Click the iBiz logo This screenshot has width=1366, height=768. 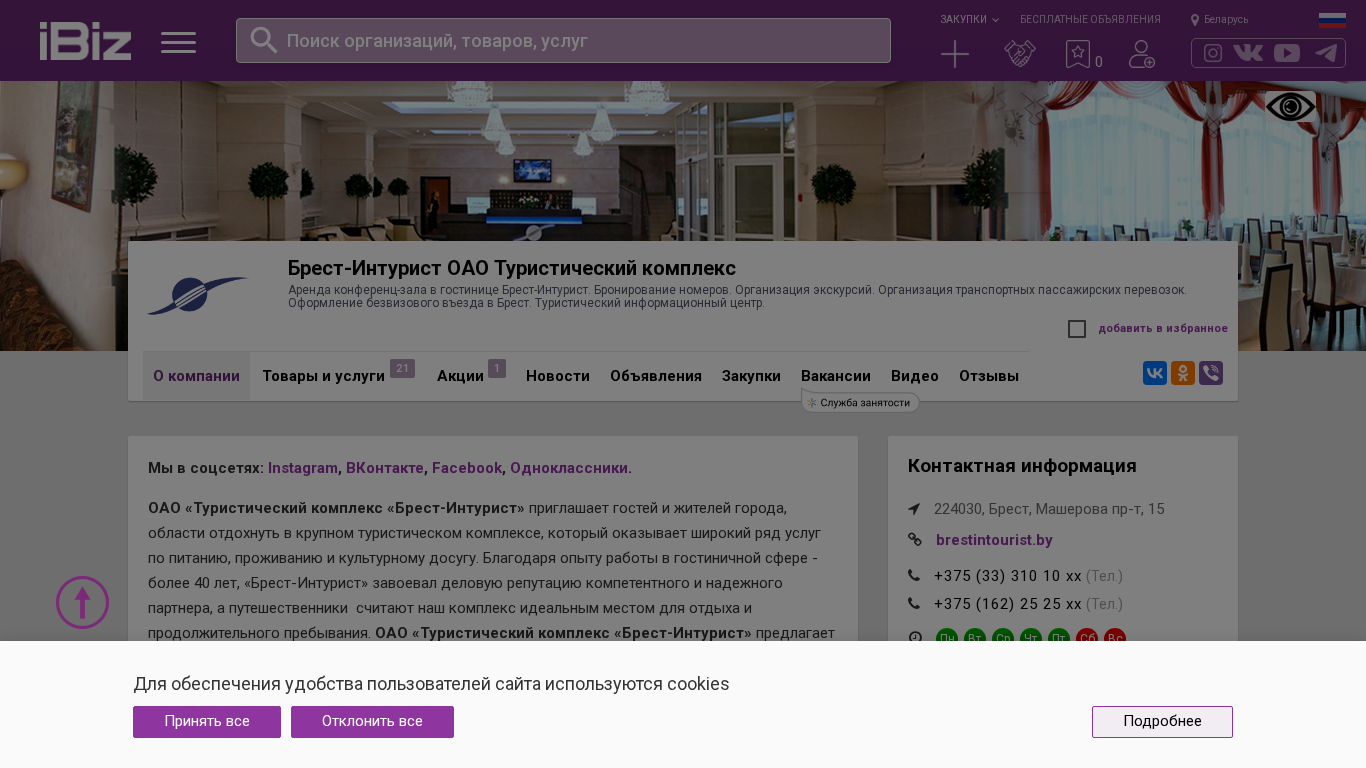(x=85, y=41)
